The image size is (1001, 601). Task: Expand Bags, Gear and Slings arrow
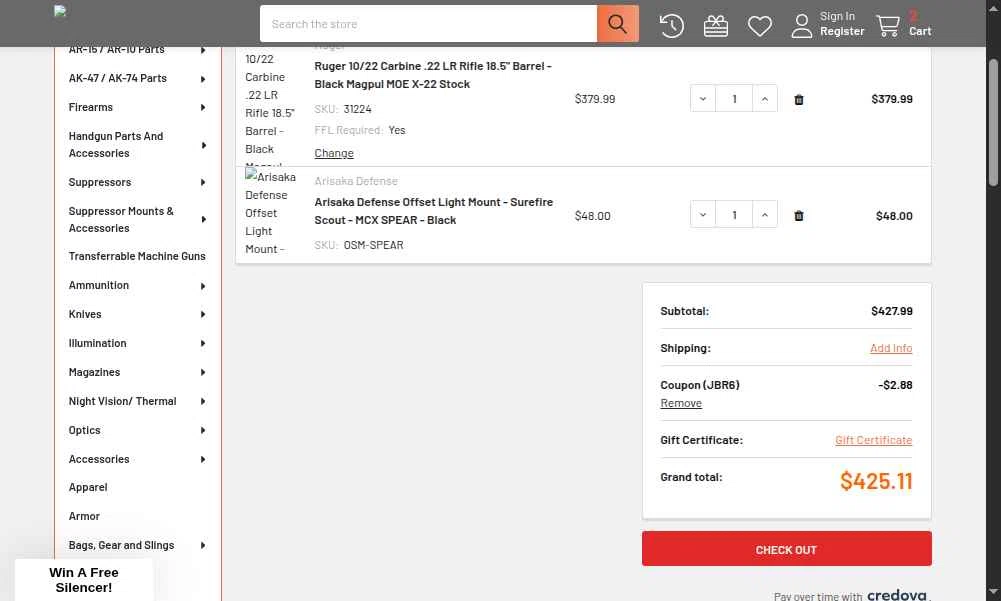[203, 545]
